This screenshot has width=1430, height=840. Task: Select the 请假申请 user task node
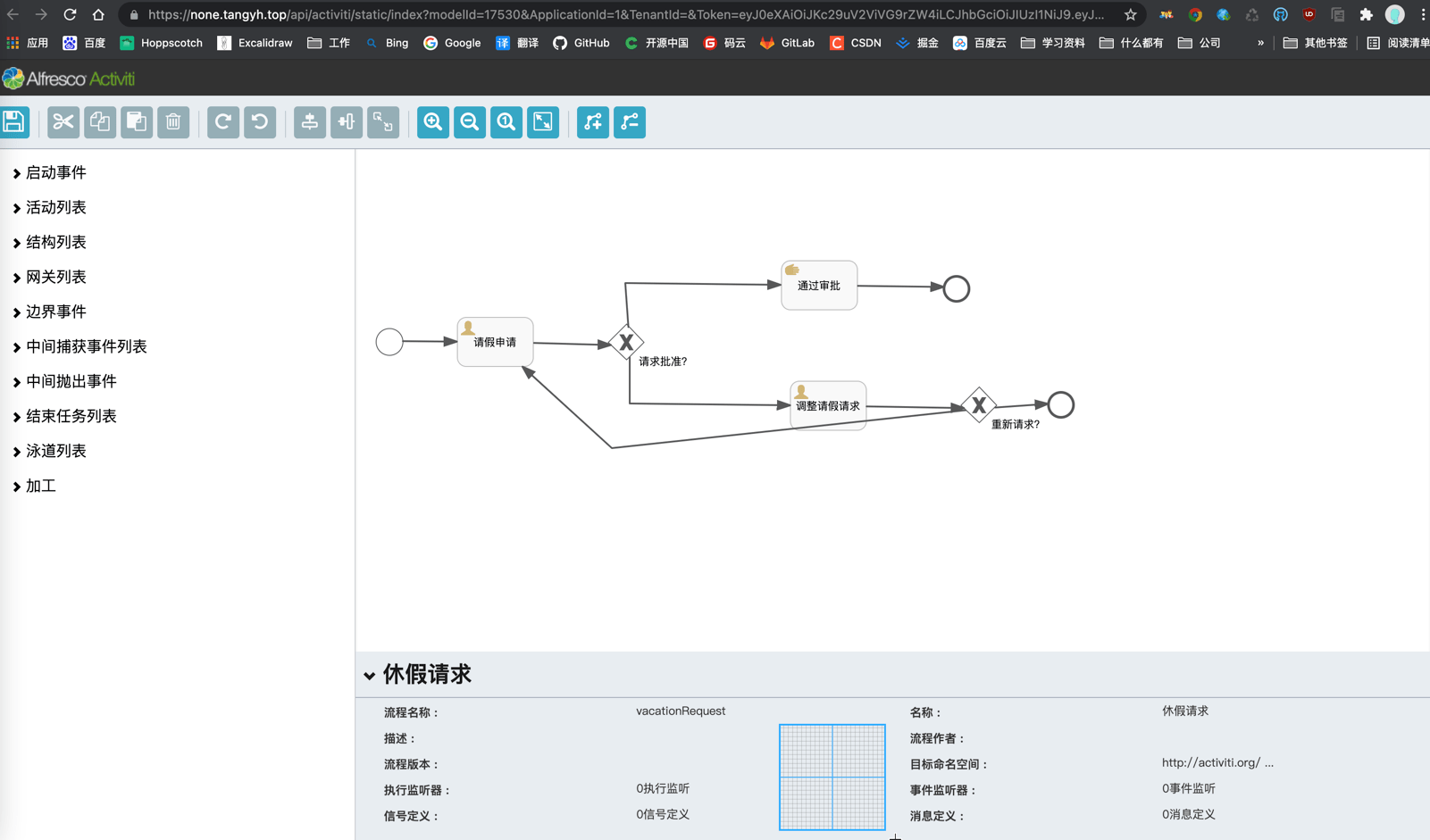point(495,343)
